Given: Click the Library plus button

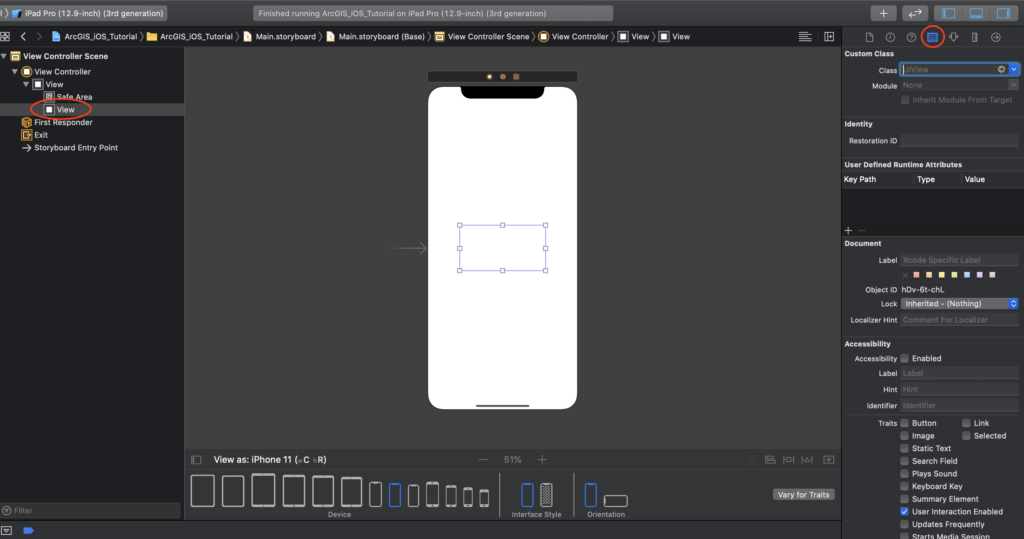Looking at the screenshot, I should pyautogui.click(x=883, y=13).
